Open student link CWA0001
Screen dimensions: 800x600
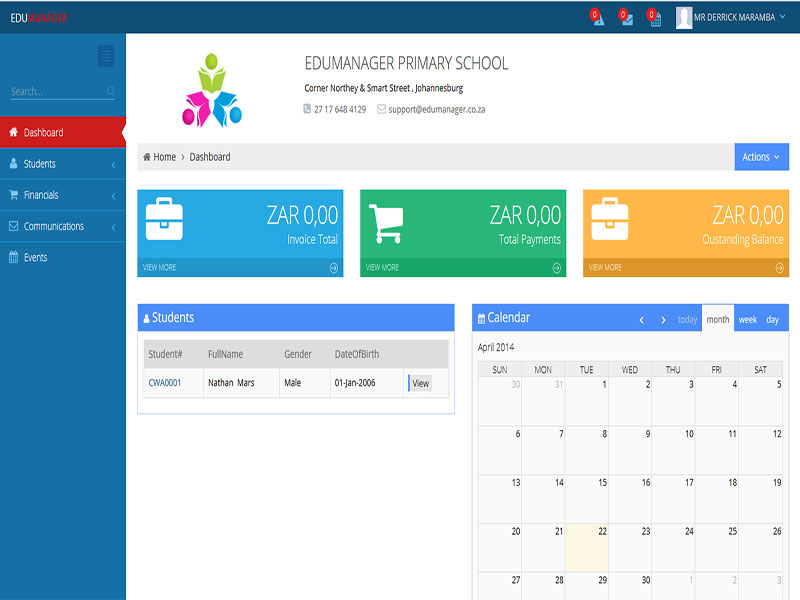point(165,383)
